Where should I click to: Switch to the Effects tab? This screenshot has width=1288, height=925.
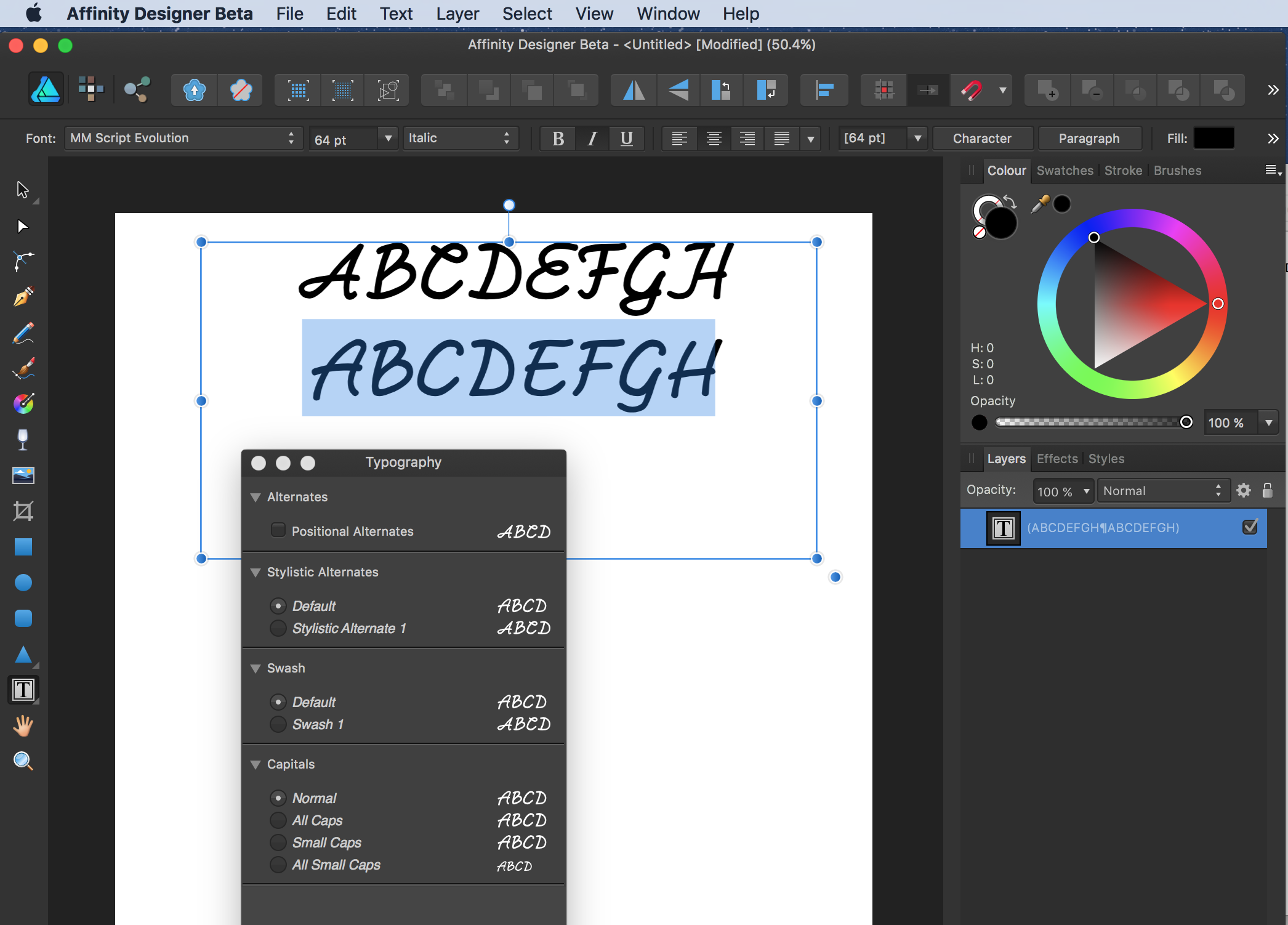pyautogui.click(x=1057, y=459)
